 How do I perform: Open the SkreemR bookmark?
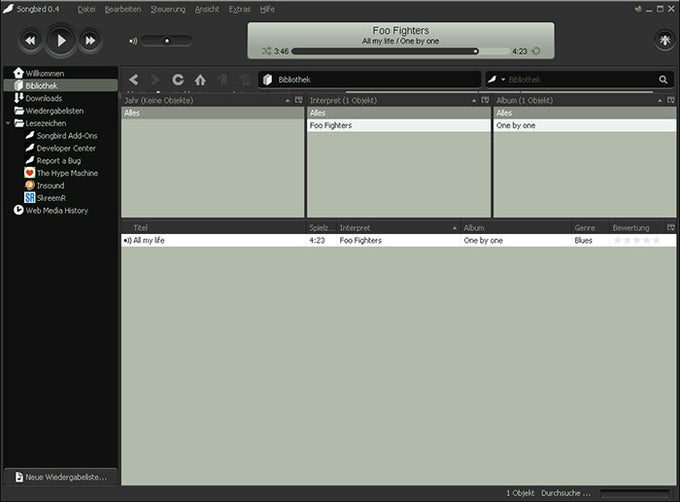pyautogui.click(x=51, y=198)
